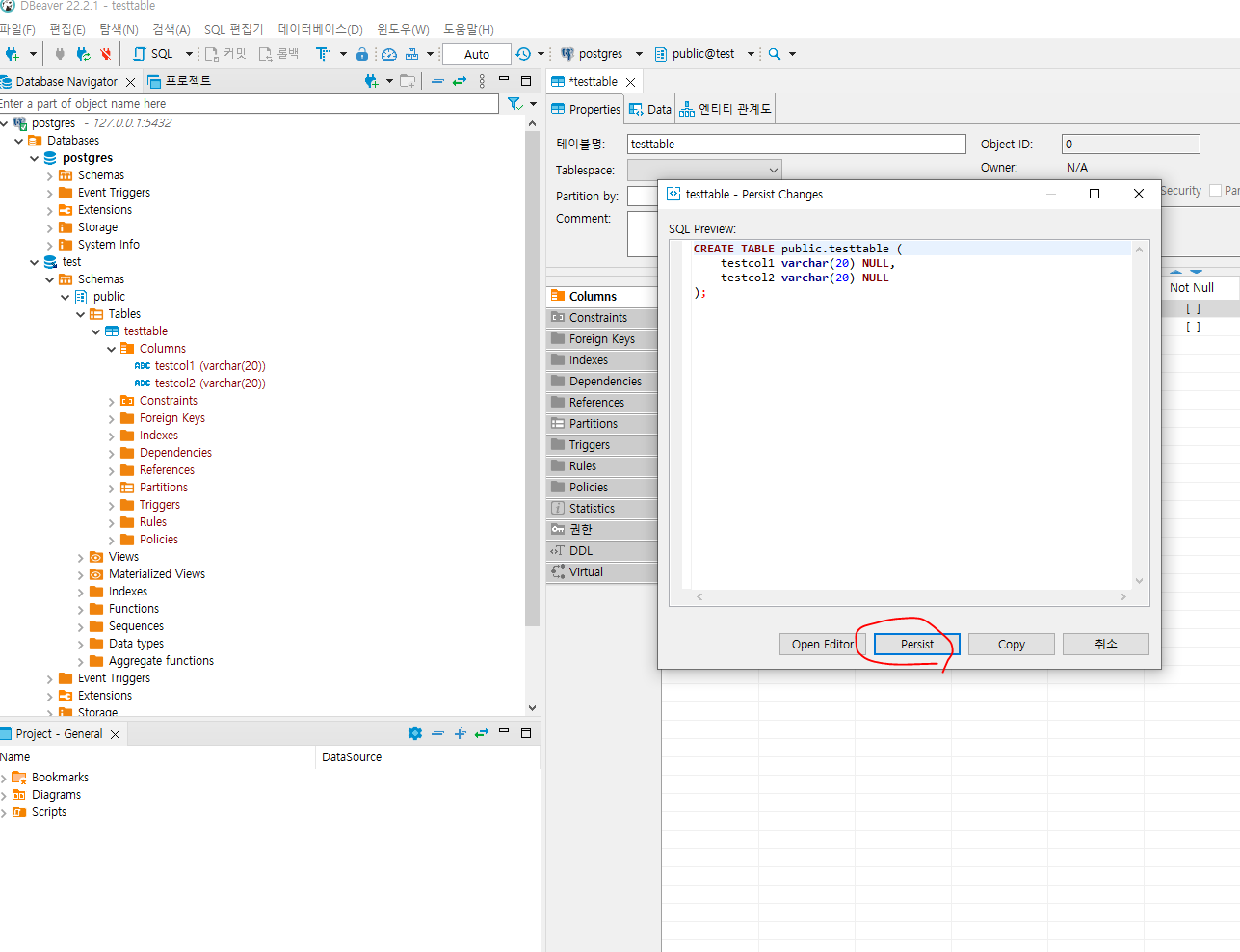Open the 파일(F) menu
1240x952 pixels.
(17, 29)
